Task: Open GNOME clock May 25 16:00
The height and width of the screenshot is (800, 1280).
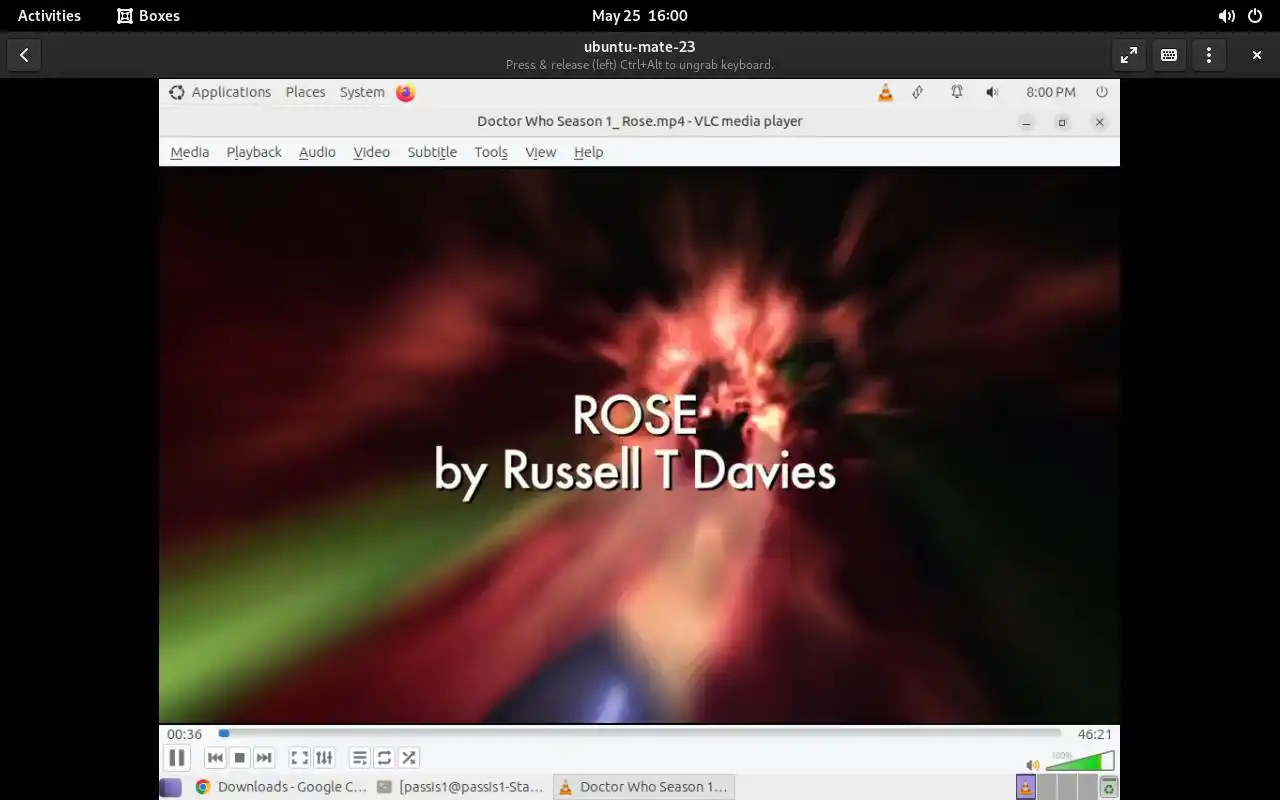Action: coord(640,15)
